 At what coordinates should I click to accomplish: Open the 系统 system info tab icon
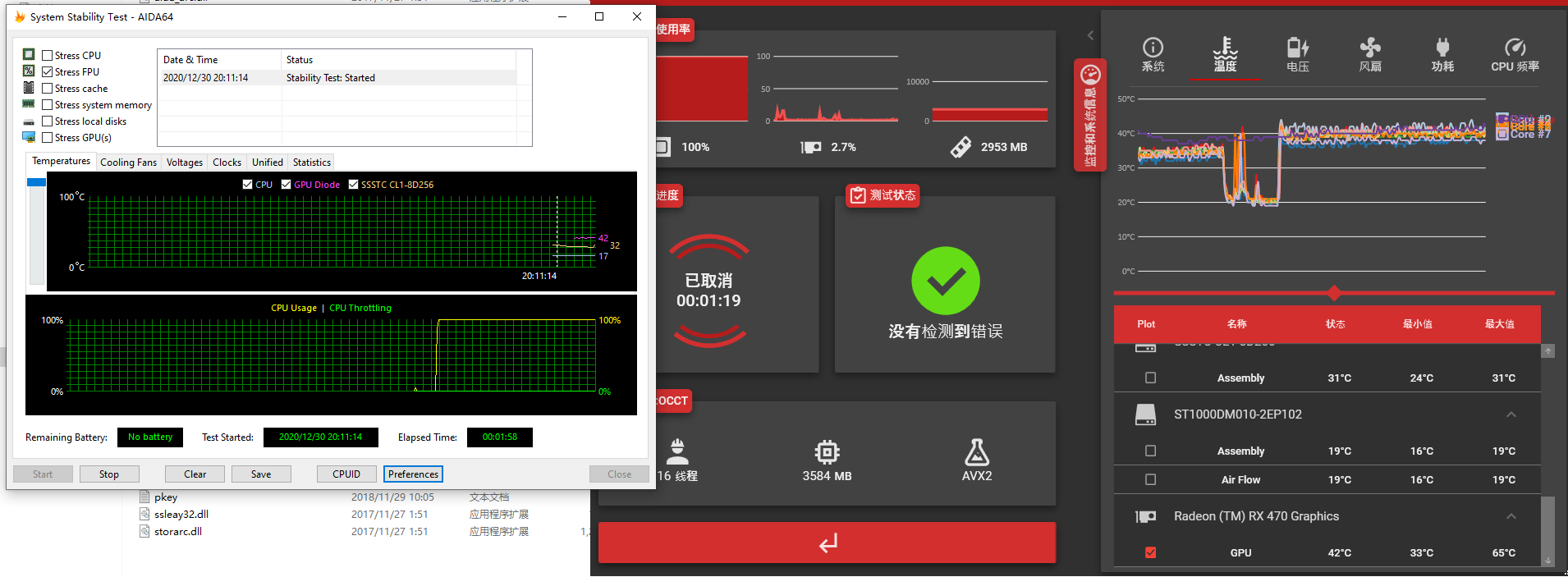pos(1153,48)
